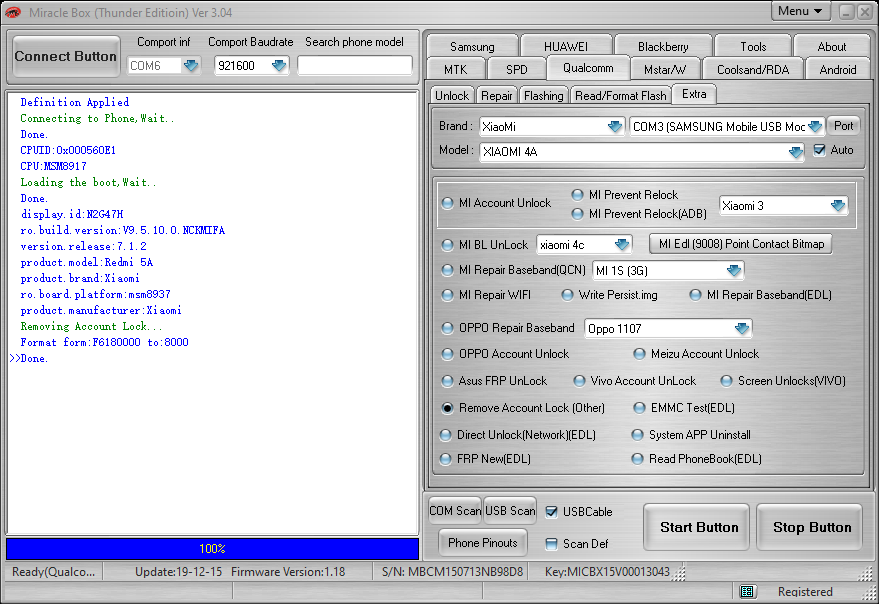Select Meizu Account Unlock radio option
The height and width of the screenshot is (604, 879).
(x=639, y=354)
